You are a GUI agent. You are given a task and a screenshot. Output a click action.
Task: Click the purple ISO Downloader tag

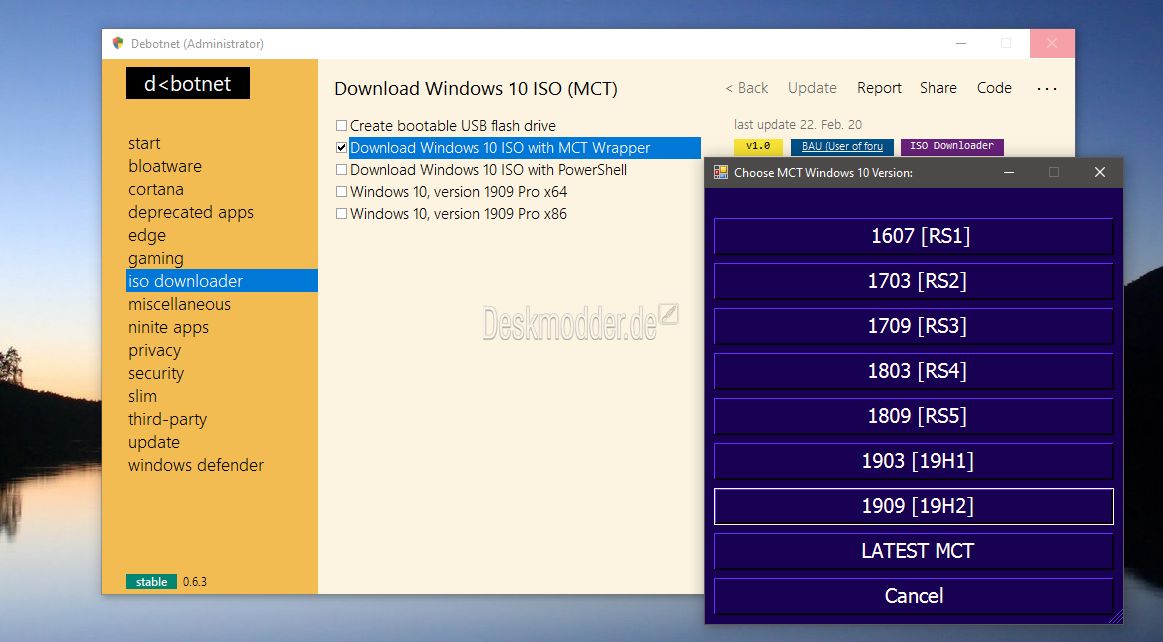[952, 146]
